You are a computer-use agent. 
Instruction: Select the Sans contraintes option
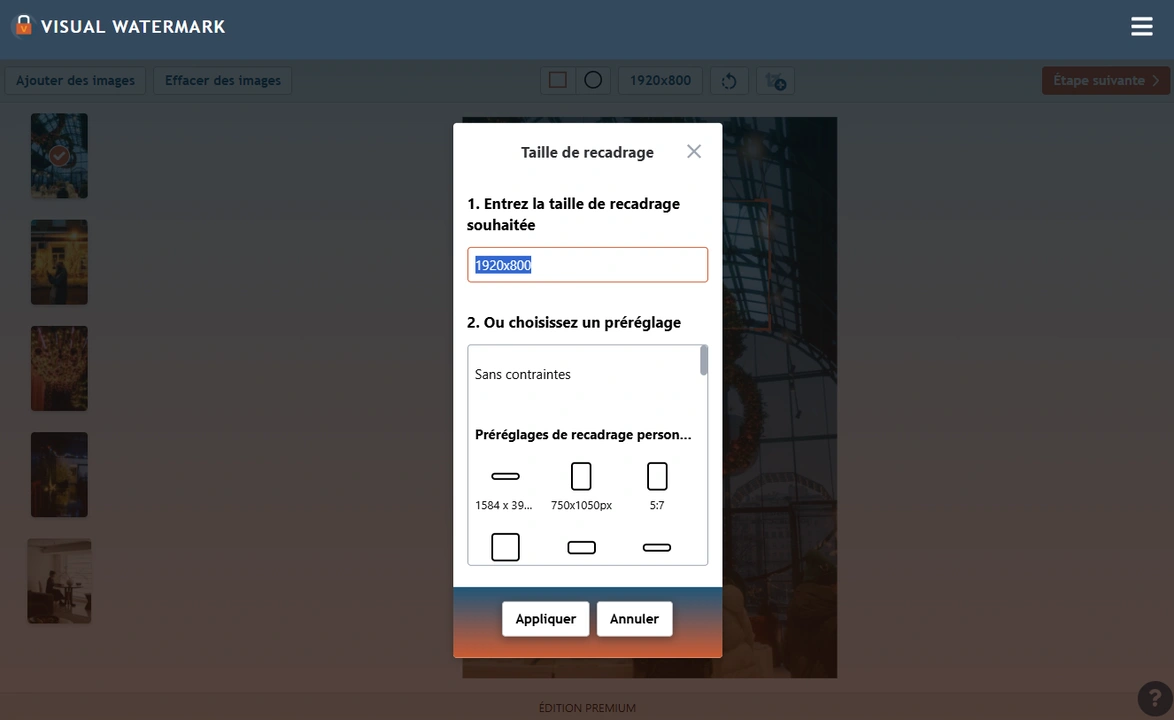pyautogui.click(x=523, y=374)
